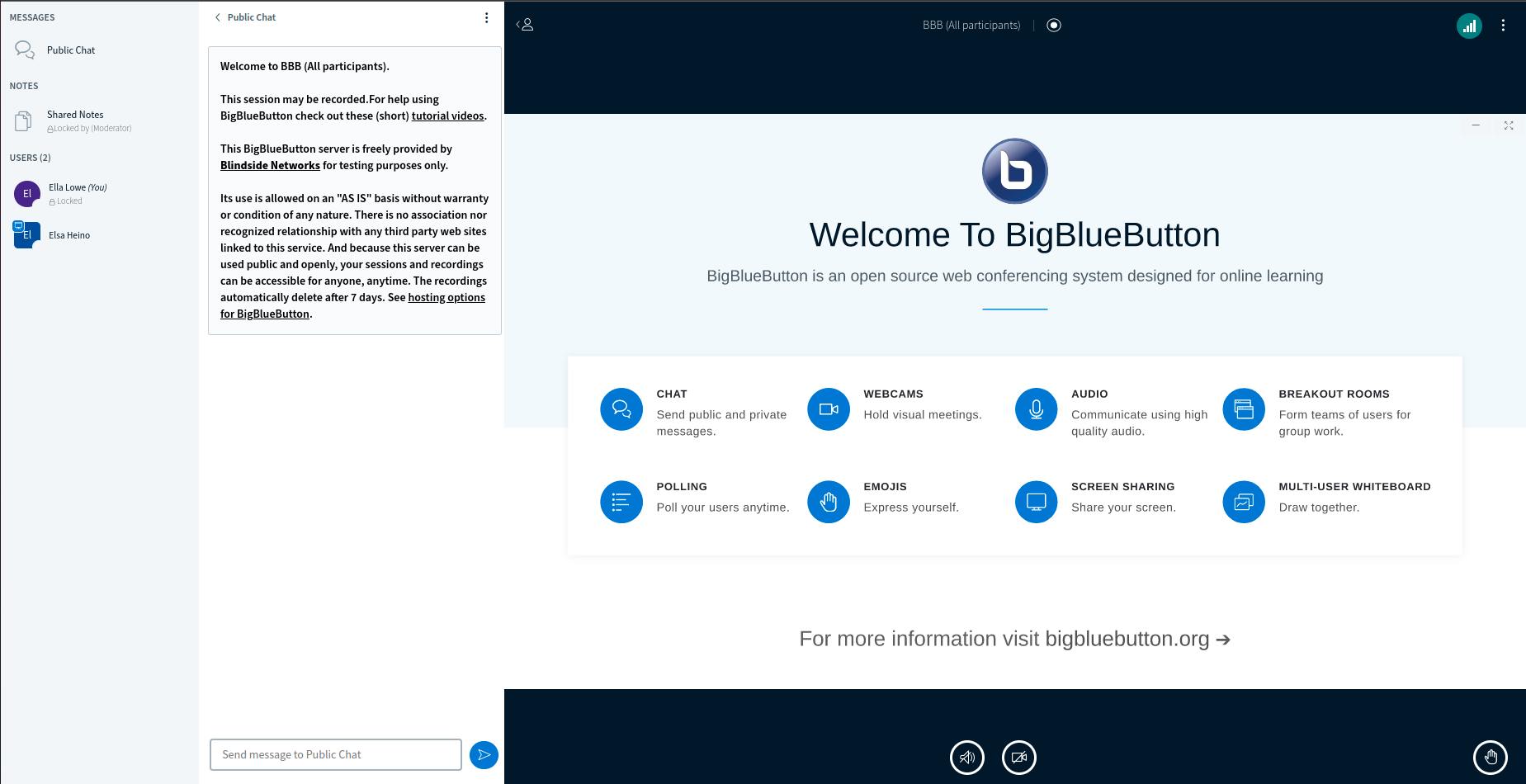Click the USERS (2) section label
The image size is (1526, 784).
[x=31, y=158]
